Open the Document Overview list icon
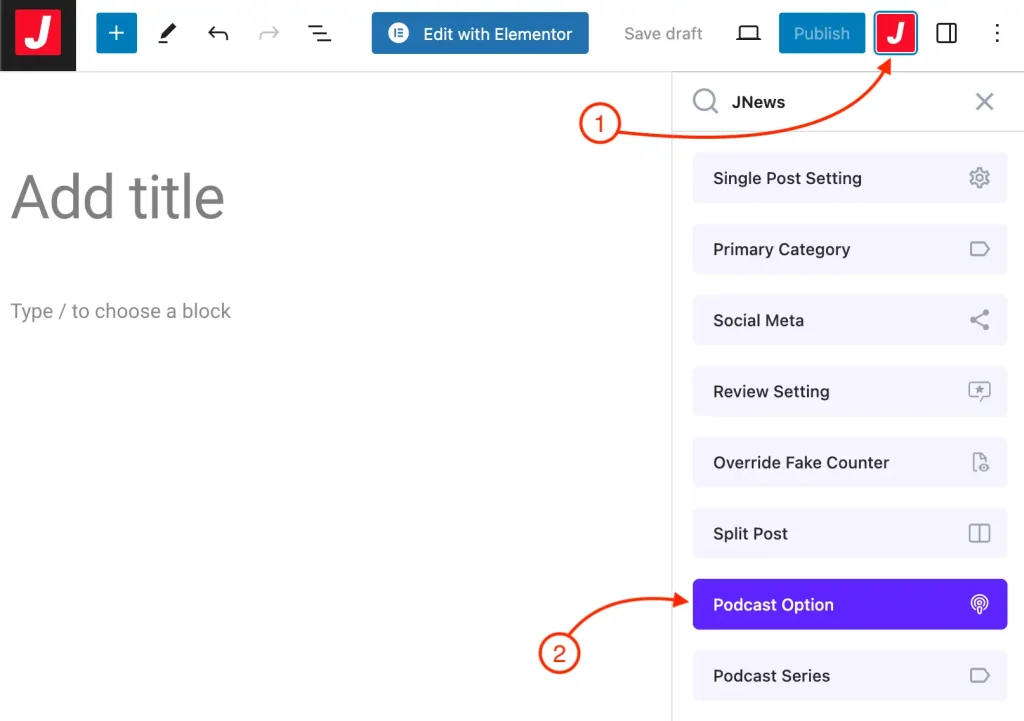 [319, 34]
